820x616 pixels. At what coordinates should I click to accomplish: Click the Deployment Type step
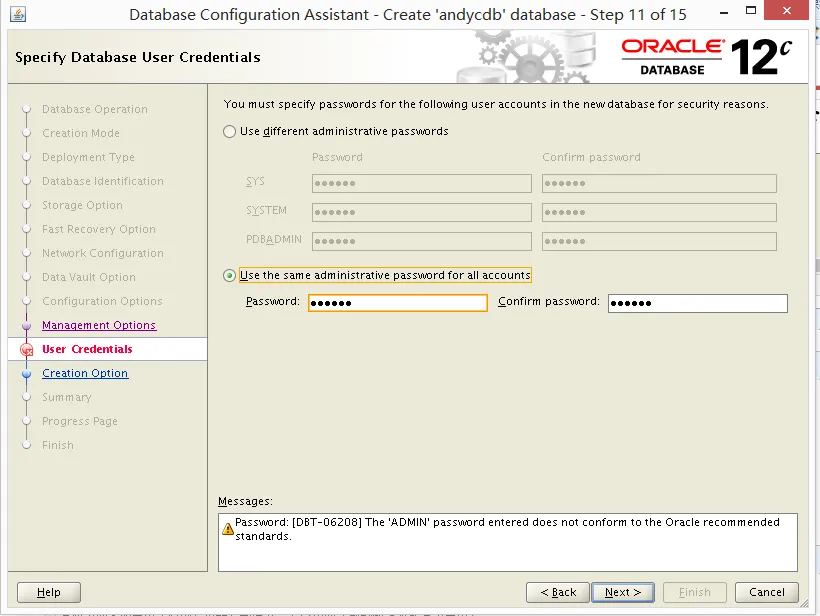pyautogui.click(x=88, y=157)
